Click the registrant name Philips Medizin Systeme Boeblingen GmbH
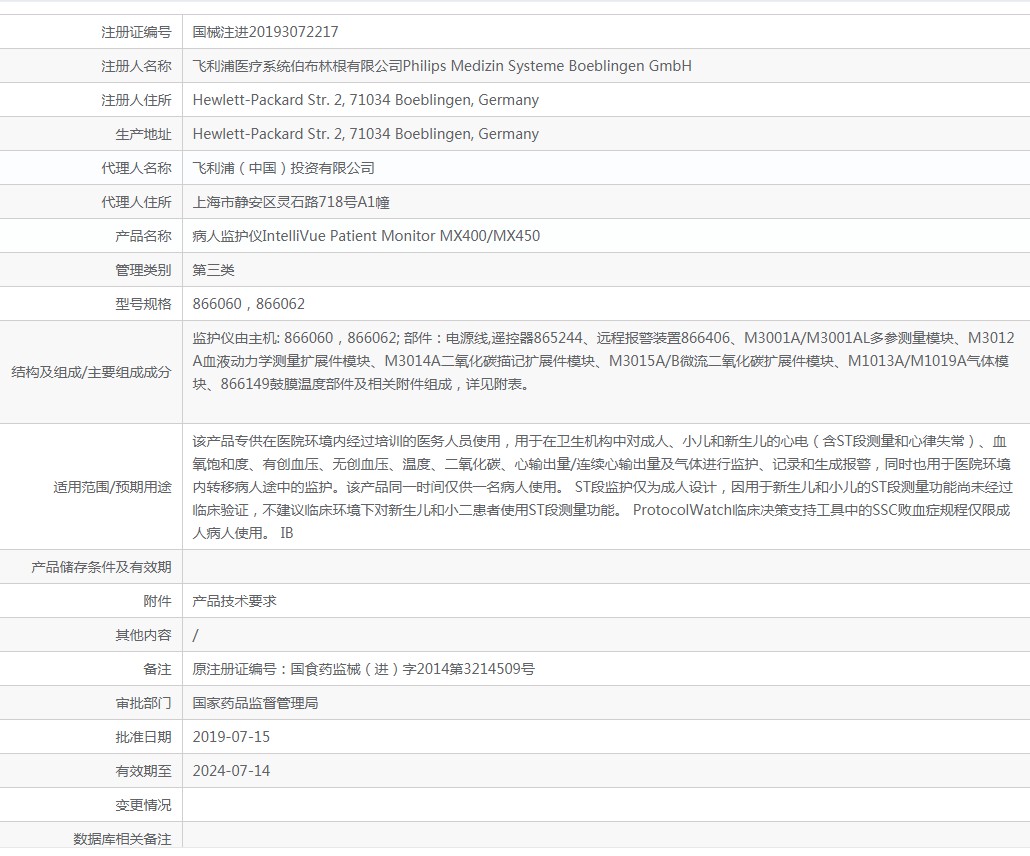Image resolution: width=1030 pixels, height=856 pixels. point(547,66)
